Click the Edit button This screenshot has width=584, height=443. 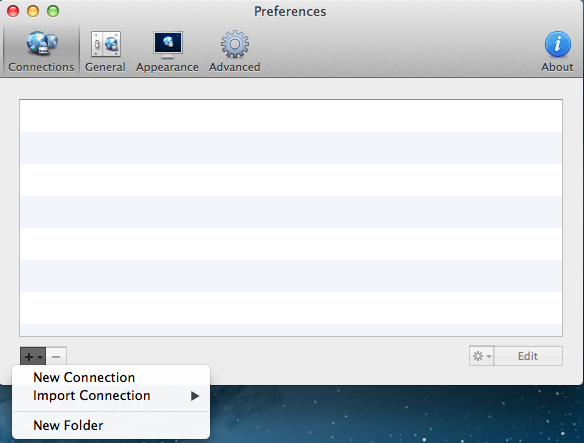click(x=528, y=356)
